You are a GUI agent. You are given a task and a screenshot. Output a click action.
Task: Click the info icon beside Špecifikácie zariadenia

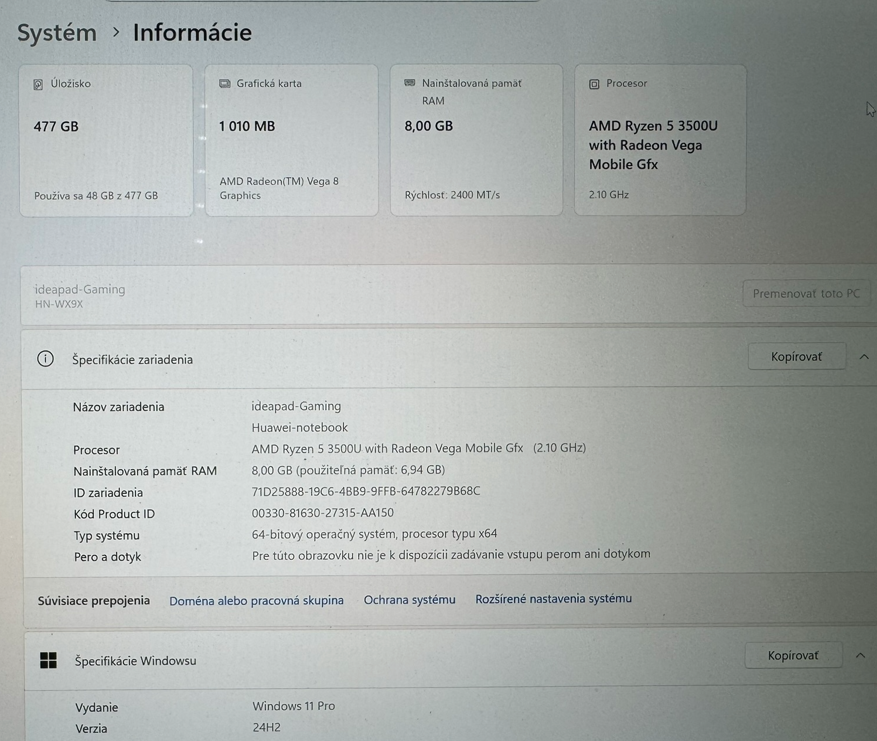(45, 359)
